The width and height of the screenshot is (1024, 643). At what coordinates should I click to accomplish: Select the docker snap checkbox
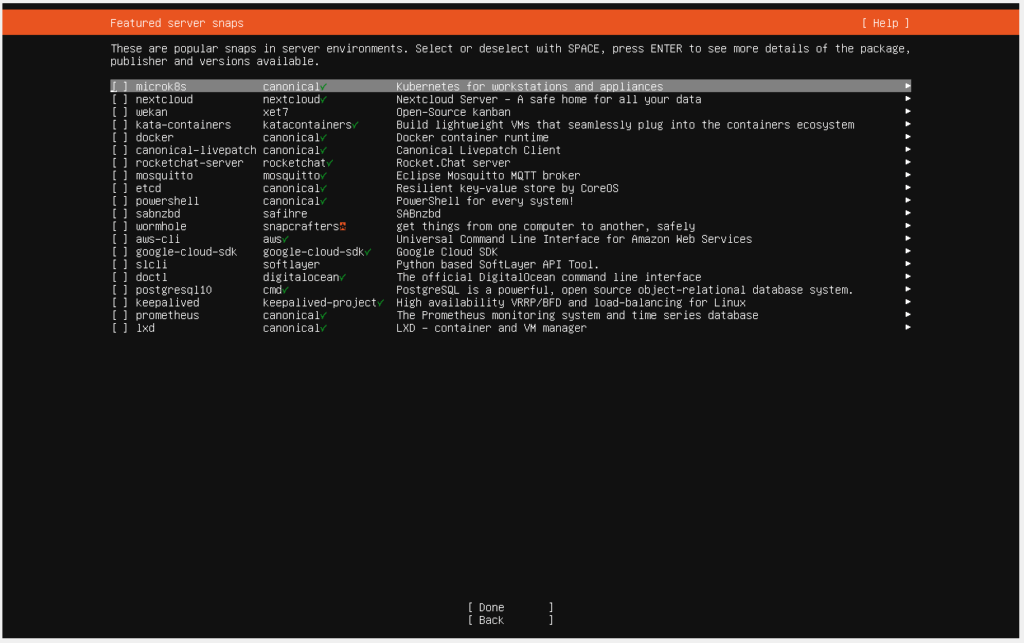pos(119,138)
